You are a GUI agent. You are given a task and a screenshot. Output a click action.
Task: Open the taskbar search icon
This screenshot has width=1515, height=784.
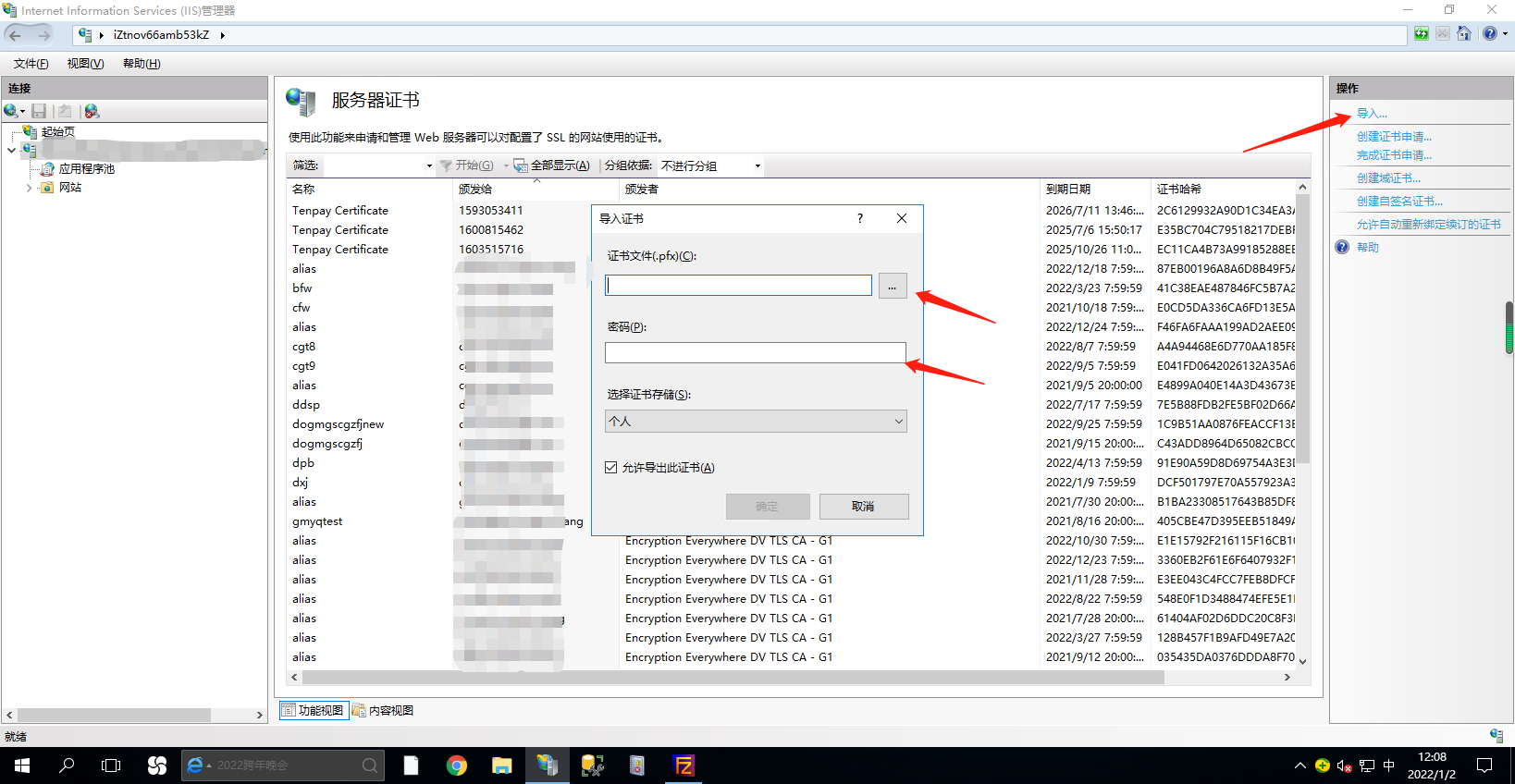67,766
